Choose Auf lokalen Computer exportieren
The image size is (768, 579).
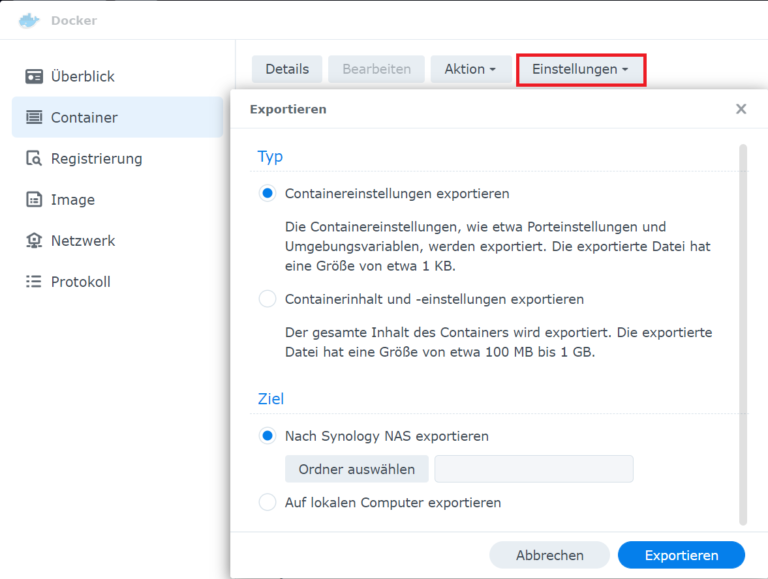(267, 502)
